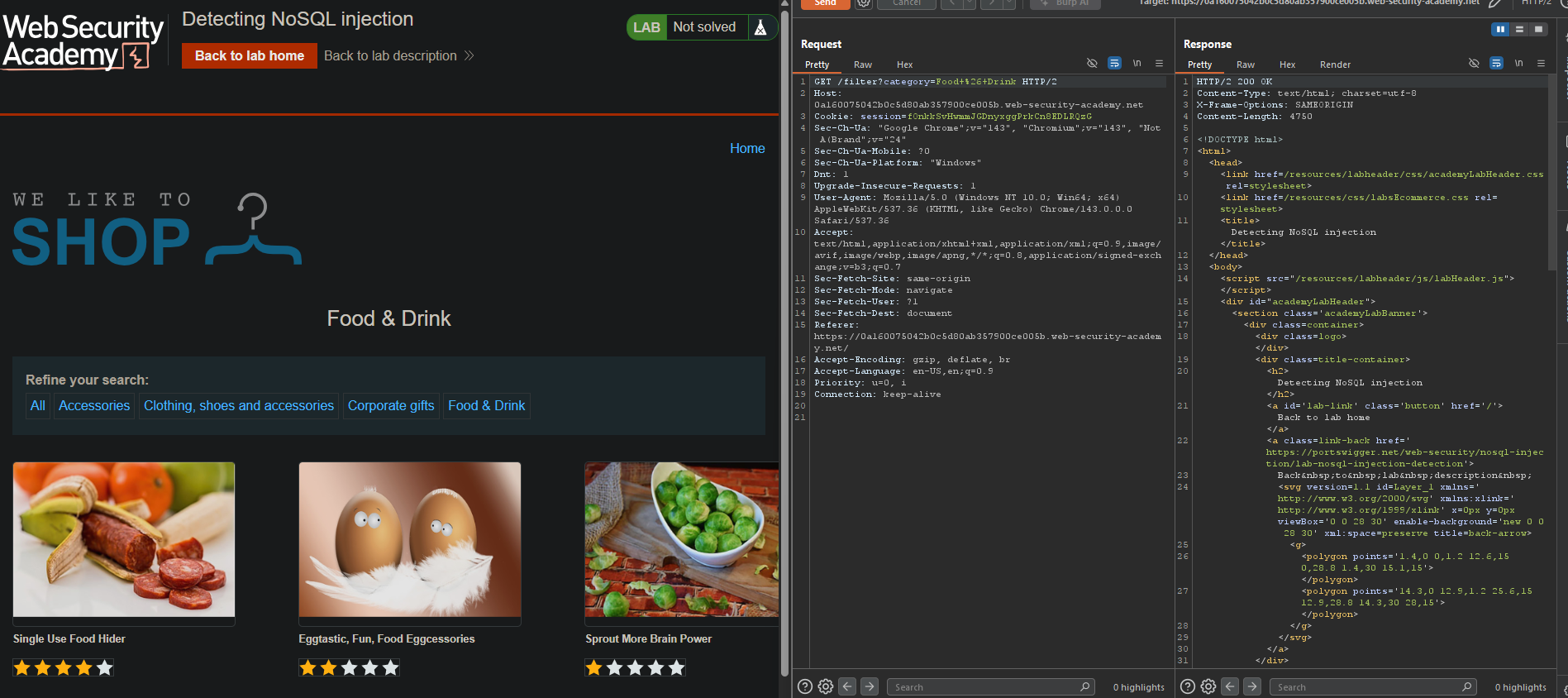Switch to side-by-side layout view
Viewport: 1568px width, 698px height.
(x=1500, y=29)
